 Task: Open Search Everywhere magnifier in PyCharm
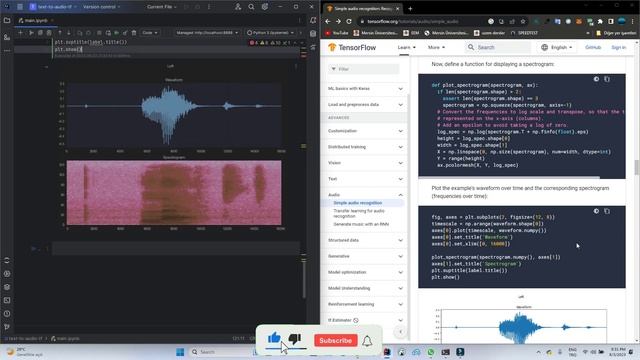[251, 7]
